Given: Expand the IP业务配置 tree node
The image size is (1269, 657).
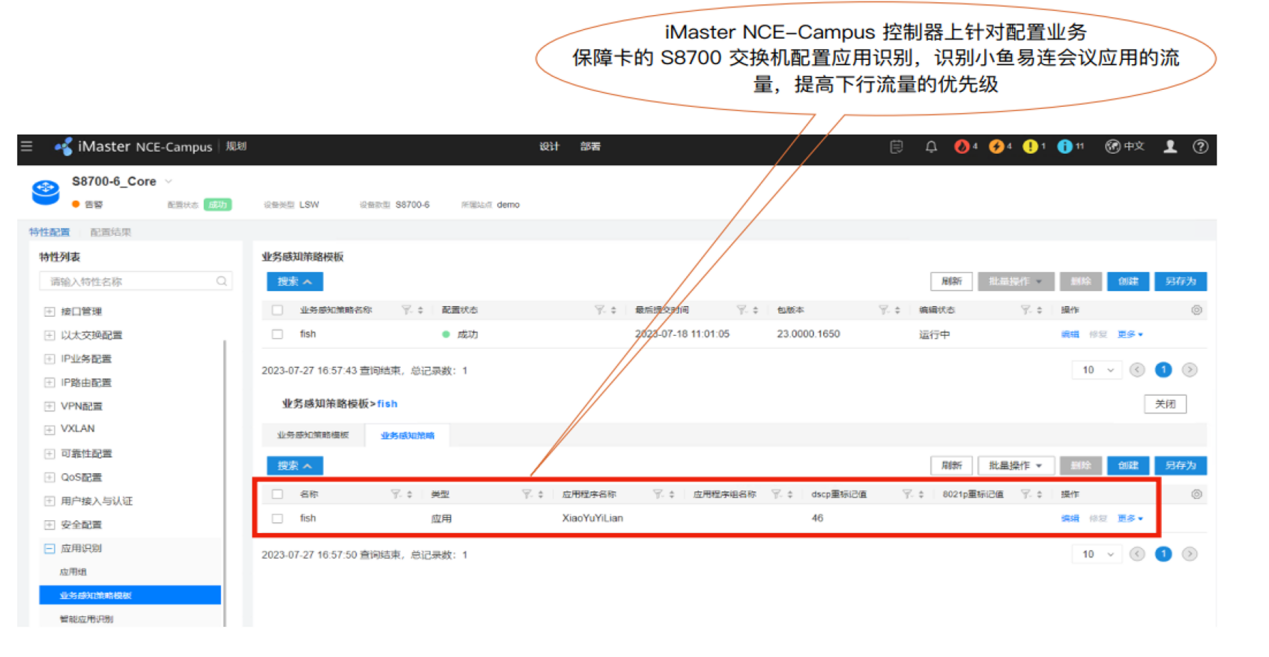Looking at the screenshot, I should coord(49,359).
